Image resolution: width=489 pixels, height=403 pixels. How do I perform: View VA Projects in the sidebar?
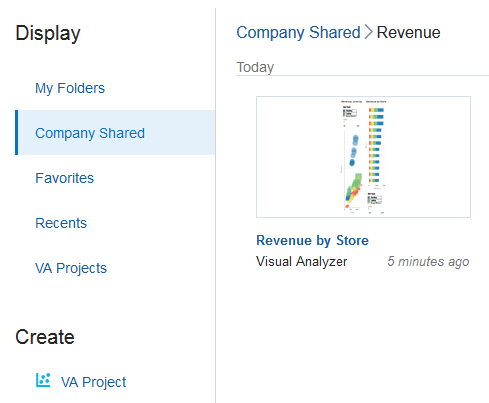pos(71,268)
